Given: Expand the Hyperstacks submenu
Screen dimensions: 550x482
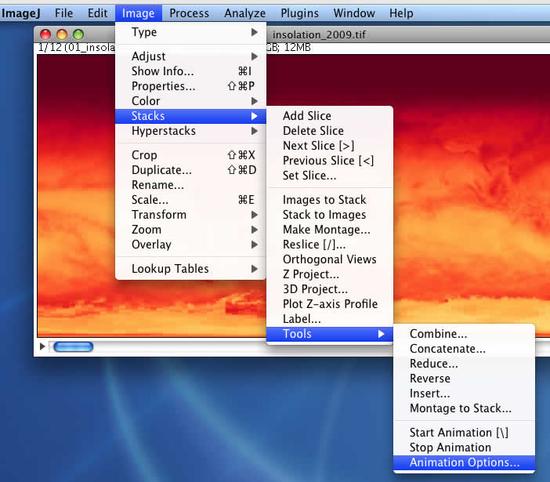Looking at the screenshot, I should pos(190,131).
